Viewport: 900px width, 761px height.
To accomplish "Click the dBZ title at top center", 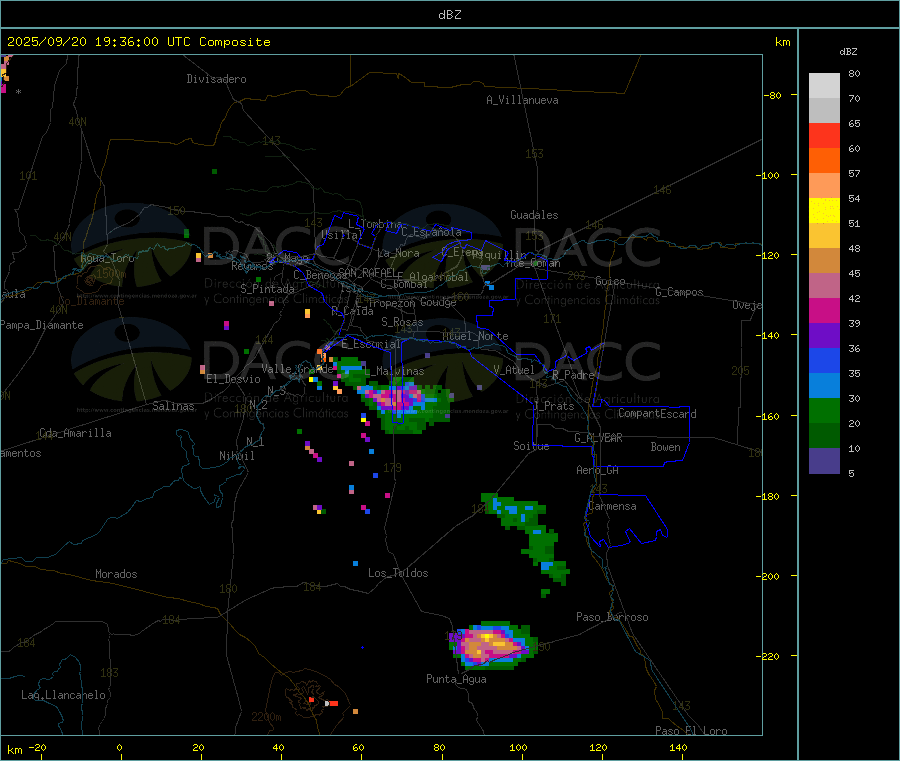I will [449, 15].
